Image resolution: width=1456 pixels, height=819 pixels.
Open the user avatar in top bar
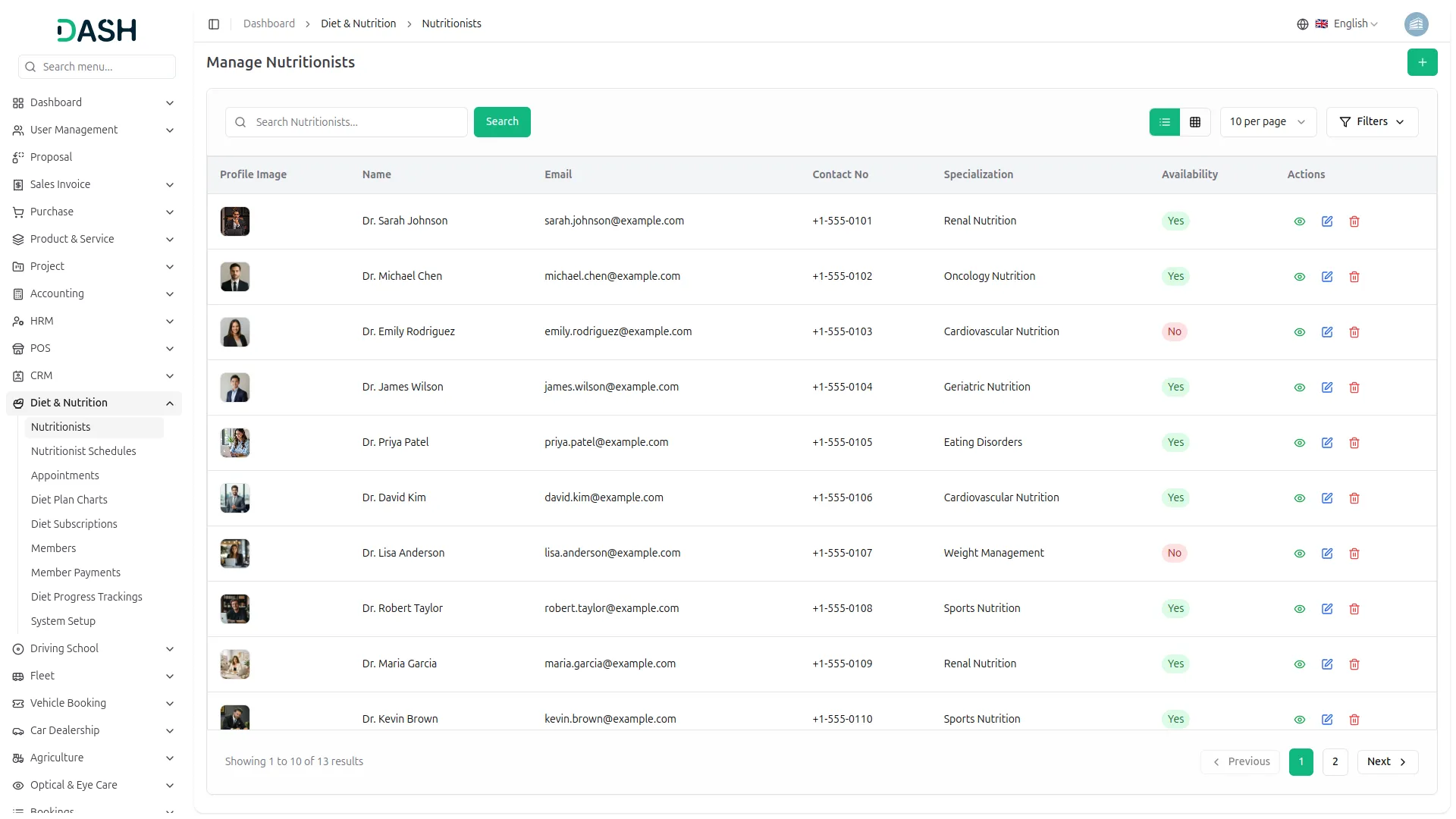(1416, 24)
